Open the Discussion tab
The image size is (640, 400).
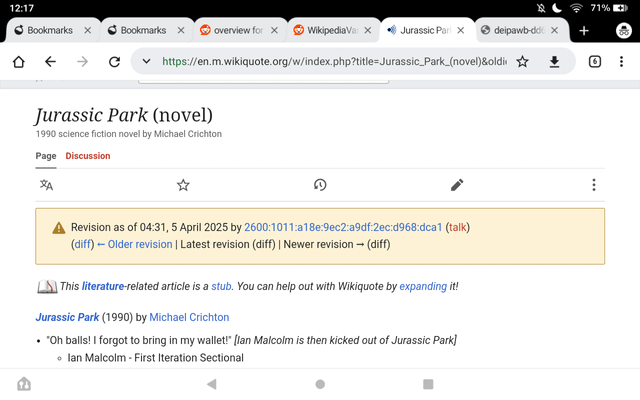(x=88, y=156)
